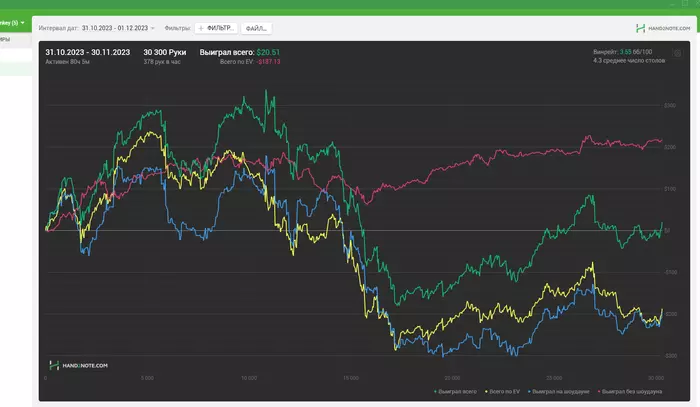Click the '15 000' x-axis label
The width and height of the screenshot is (700, 407).
351,378
